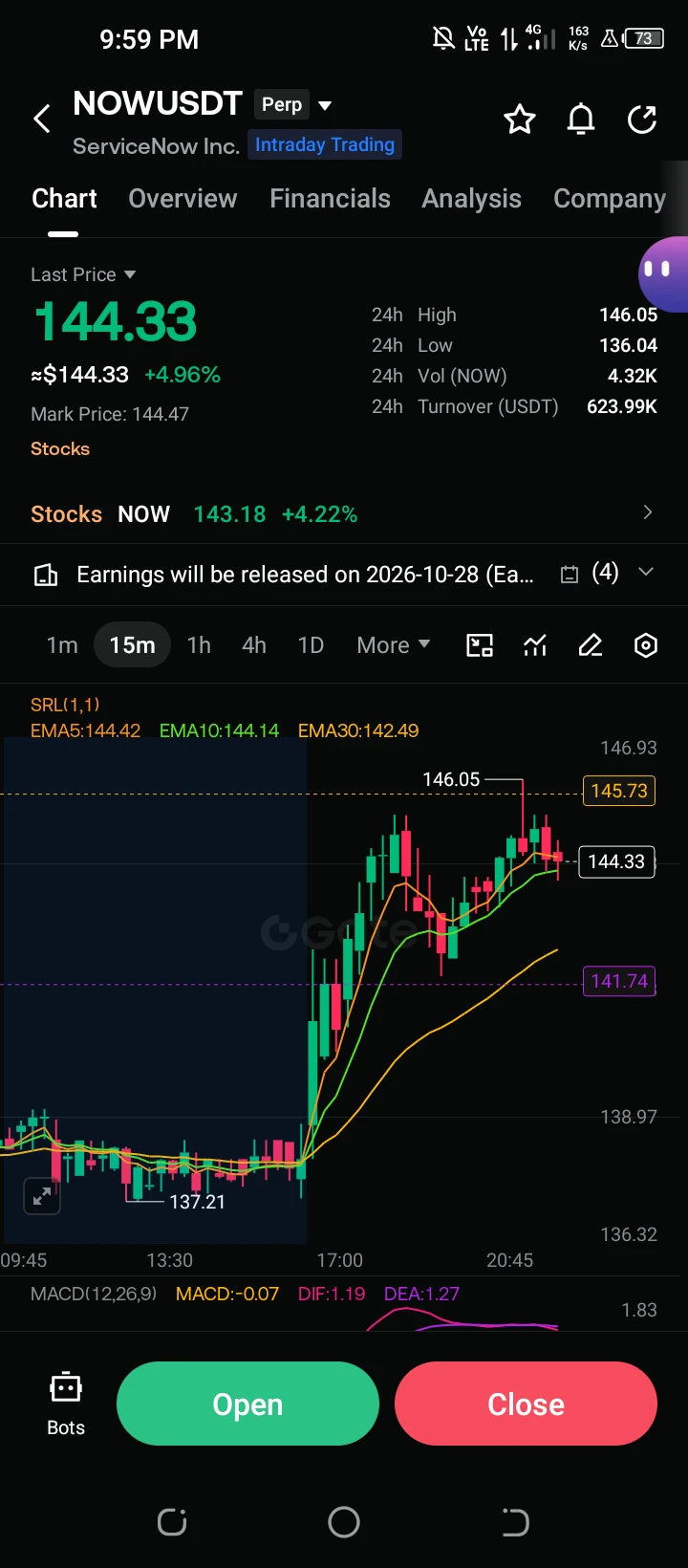
Task: Switch to the Analysis tab
Action: click(x=472, y=199)
